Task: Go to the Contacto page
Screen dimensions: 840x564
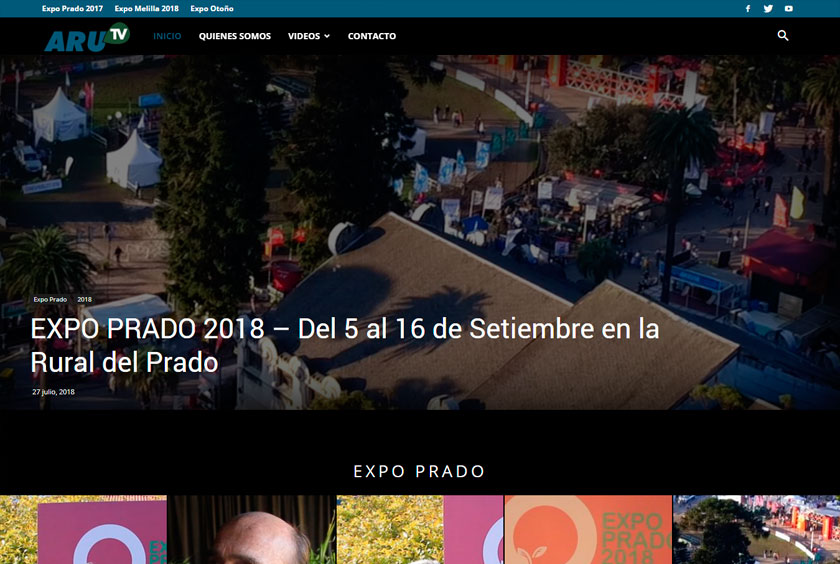Action: (372, 36)
